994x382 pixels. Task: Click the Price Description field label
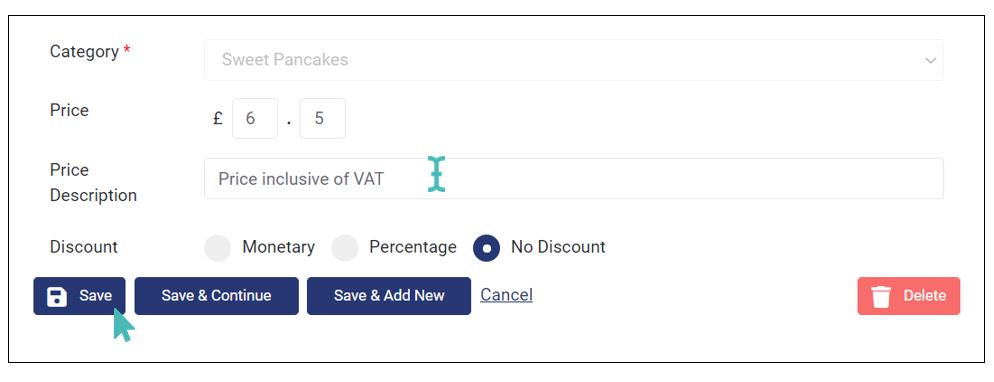pos(93,182)
